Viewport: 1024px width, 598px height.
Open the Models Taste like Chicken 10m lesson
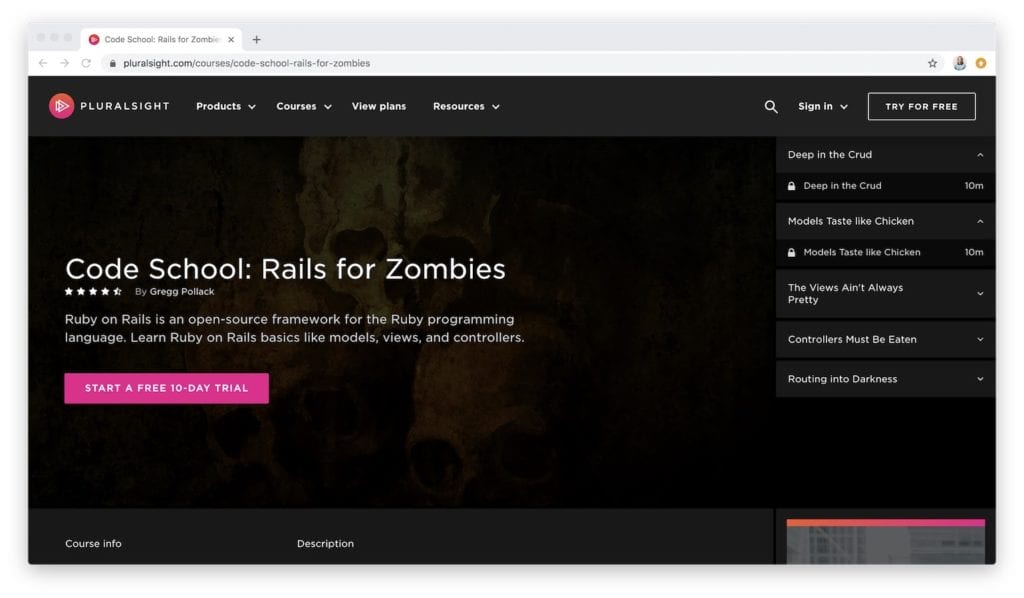886,253
